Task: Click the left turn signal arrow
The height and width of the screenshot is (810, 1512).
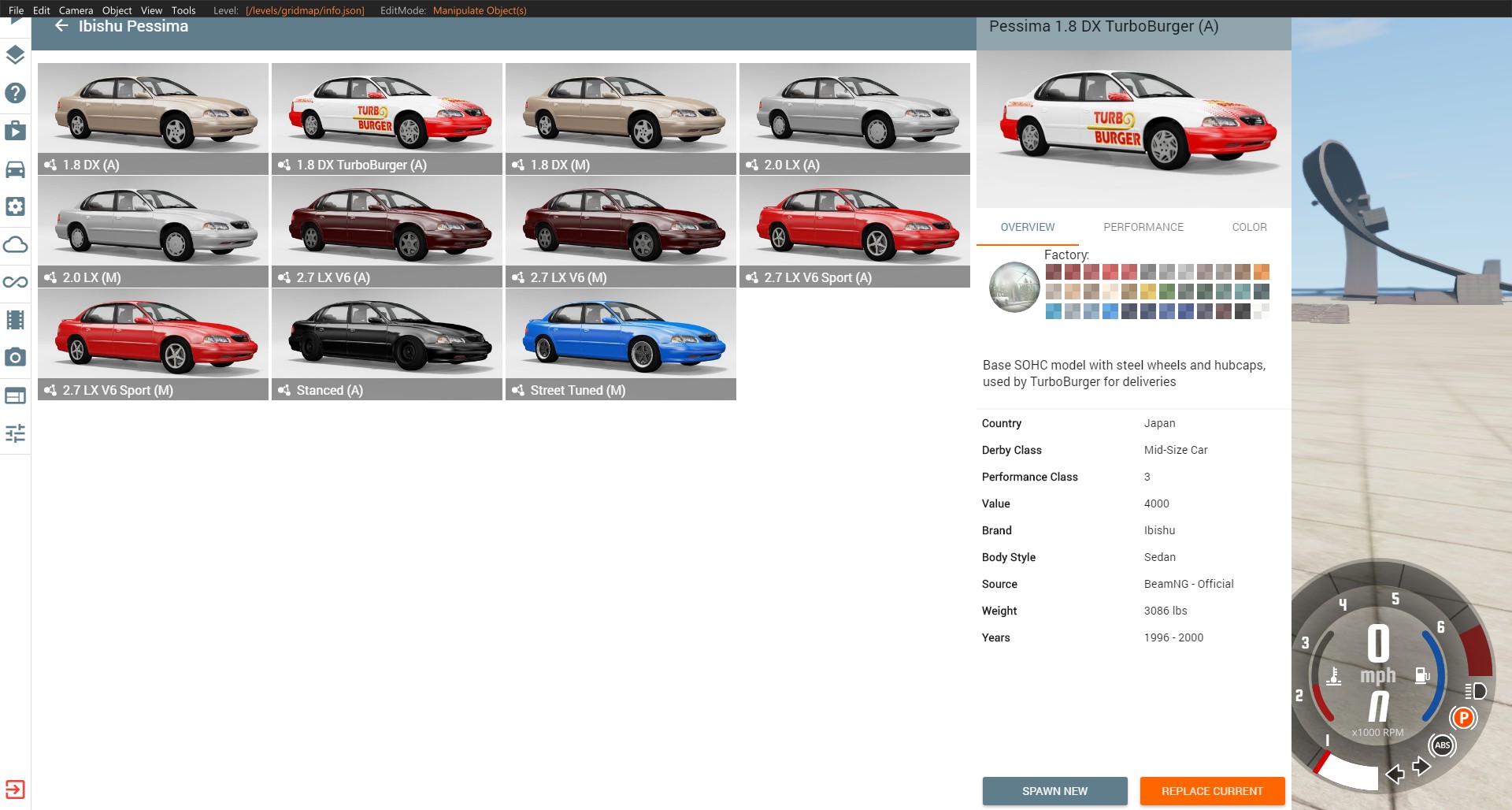Action: click(x=1395, y=774)
